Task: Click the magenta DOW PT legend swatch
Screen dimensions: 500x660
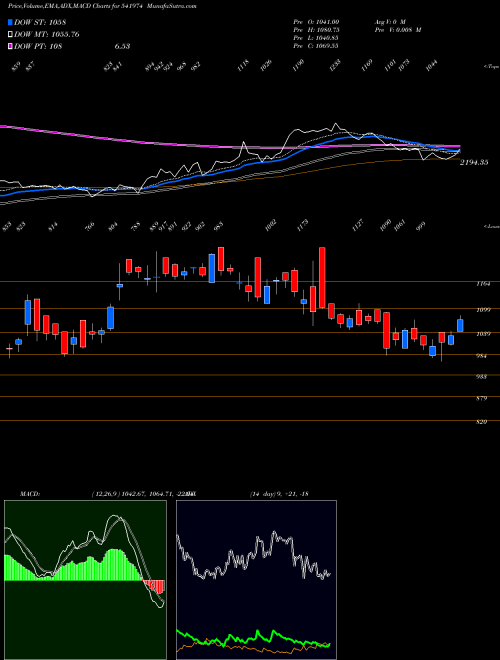Action: 10,46
